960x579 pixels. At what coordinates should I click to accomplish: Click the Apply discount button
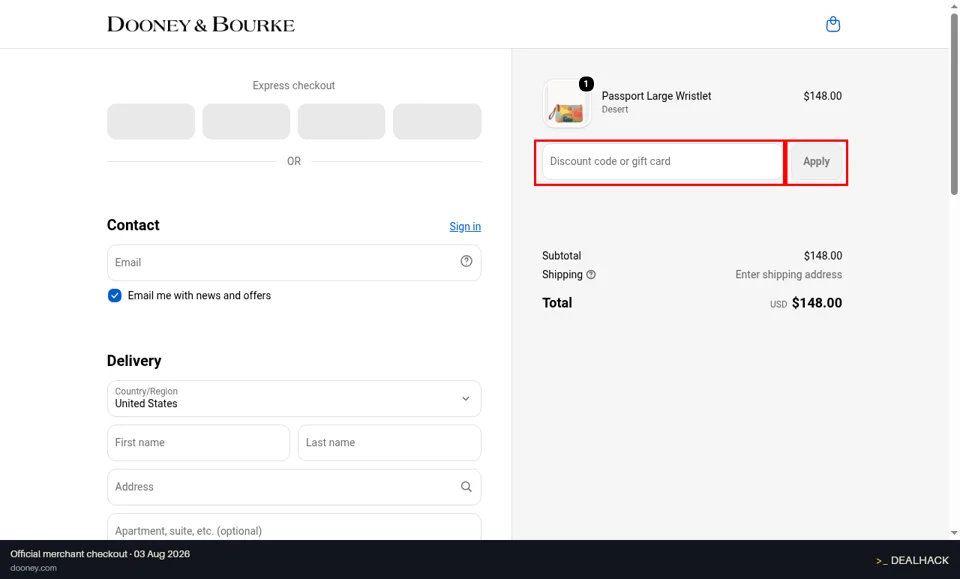[816, 162]
